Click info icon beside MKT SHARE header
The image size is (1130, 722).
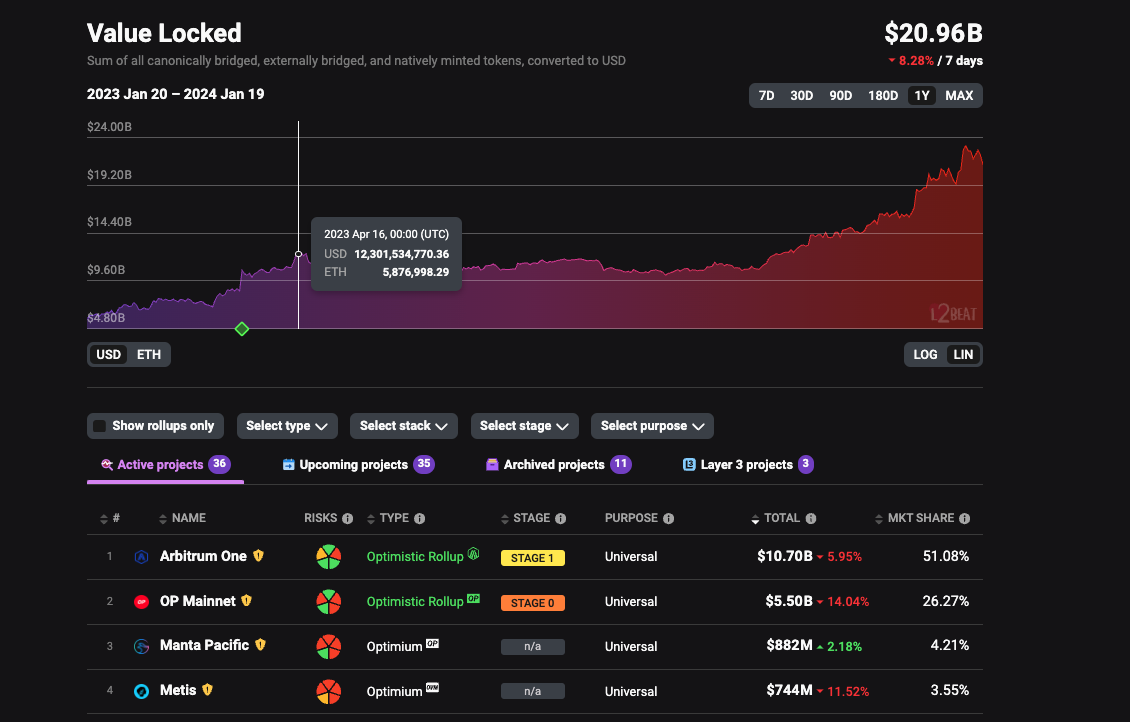tap(964, 519)
